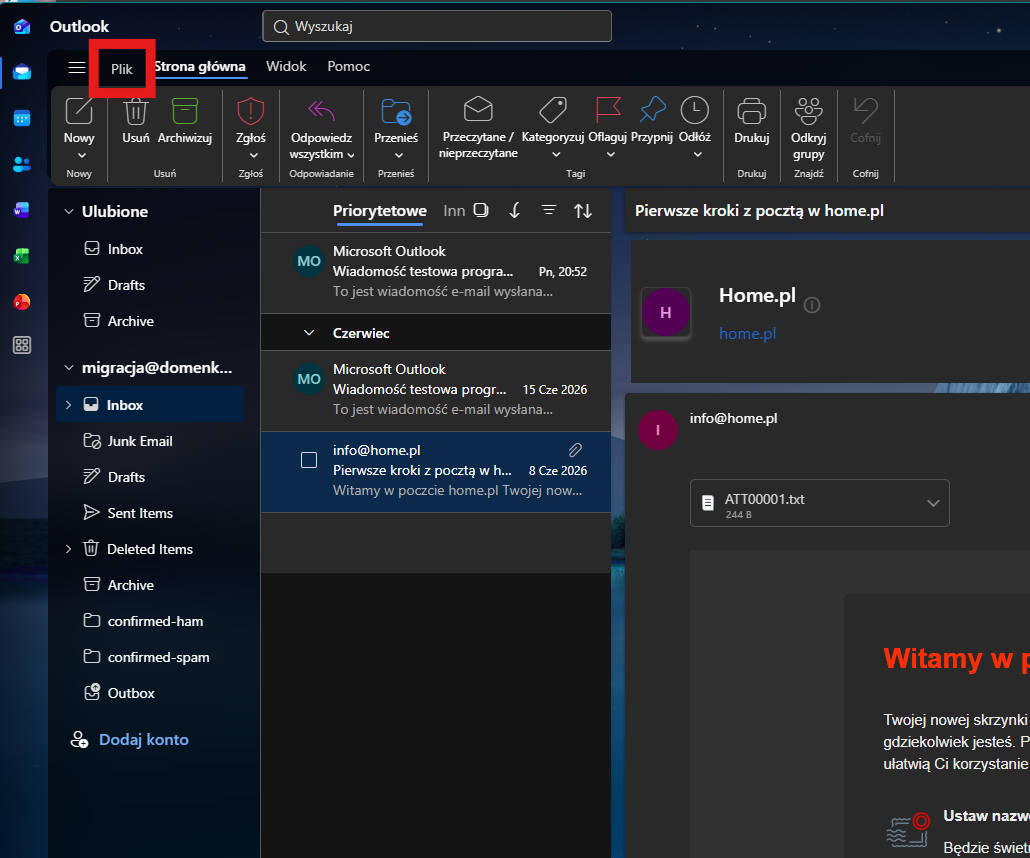The image size is (1030, 858).
Task: Toggle the hamburger navigation pane button
Action: pos(77,67)
